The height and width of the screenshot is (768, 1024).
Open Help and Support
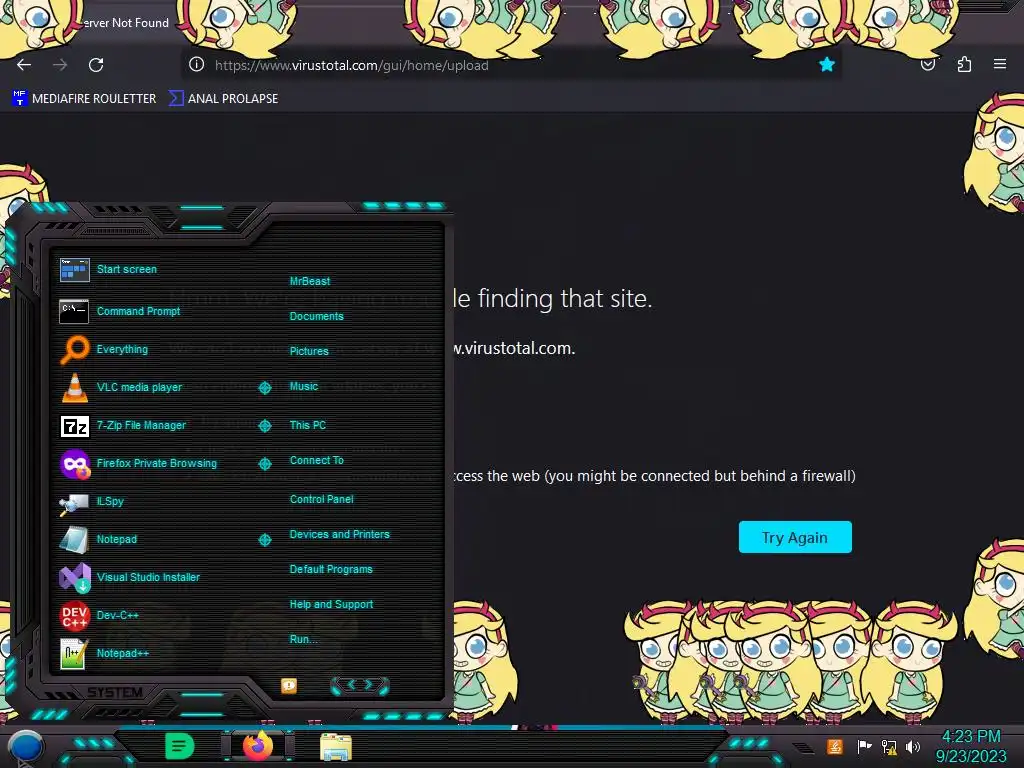click(331, 605)
